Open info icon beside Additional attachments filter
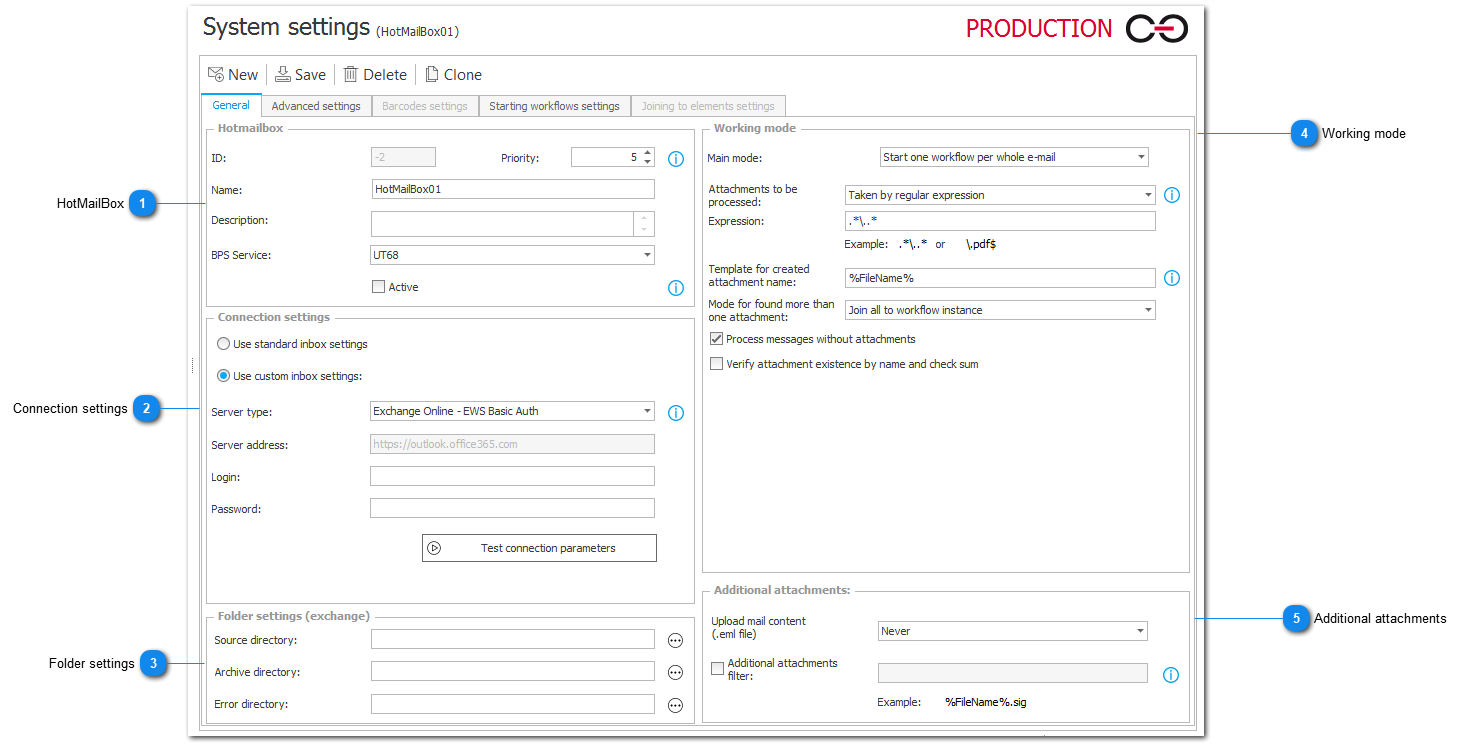The height and width of the screenshot is (746, 1464). pos(1171,675)
